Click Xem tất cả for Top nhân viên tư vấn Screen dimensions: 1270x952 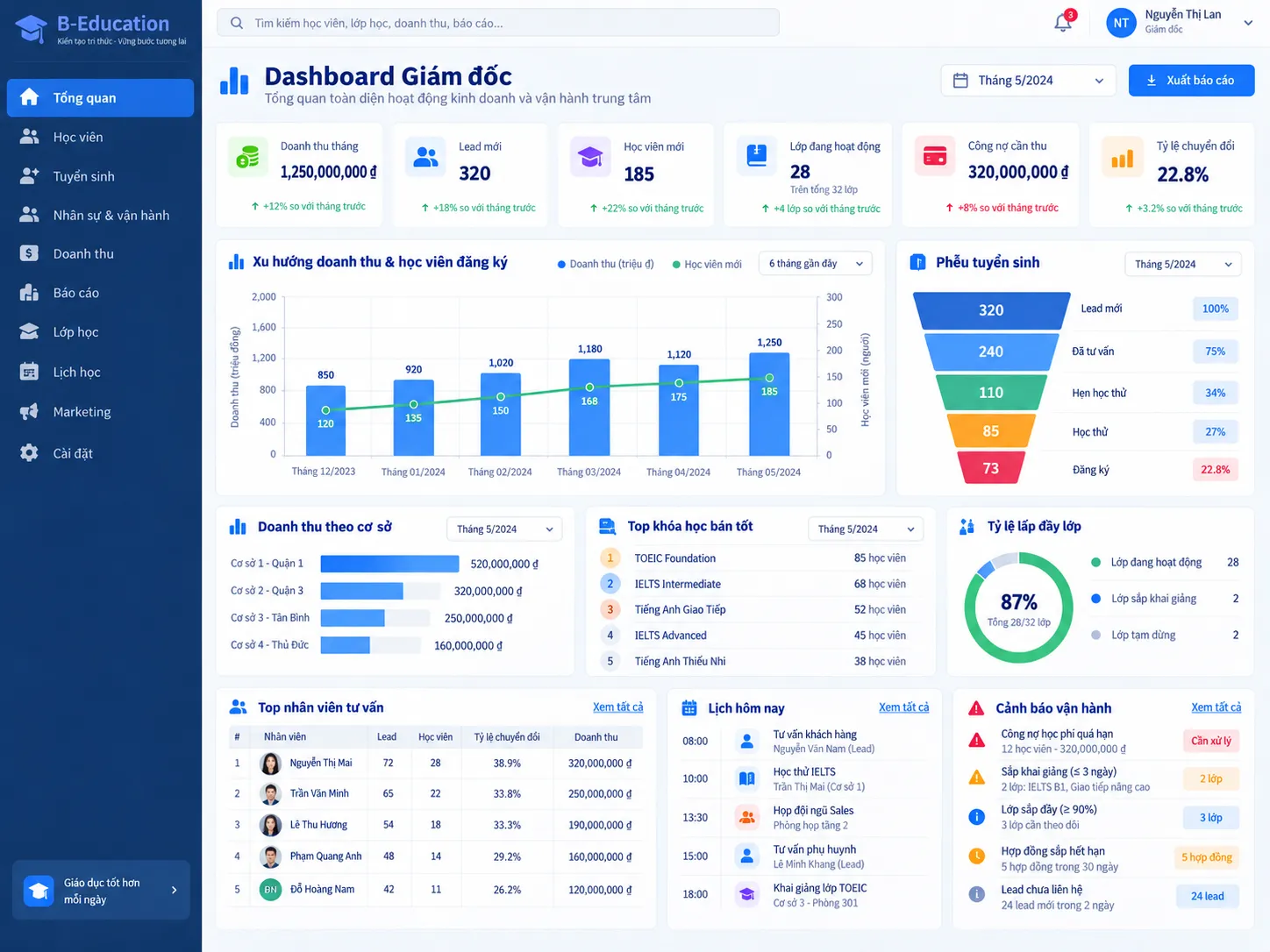[x=617, y=707]
